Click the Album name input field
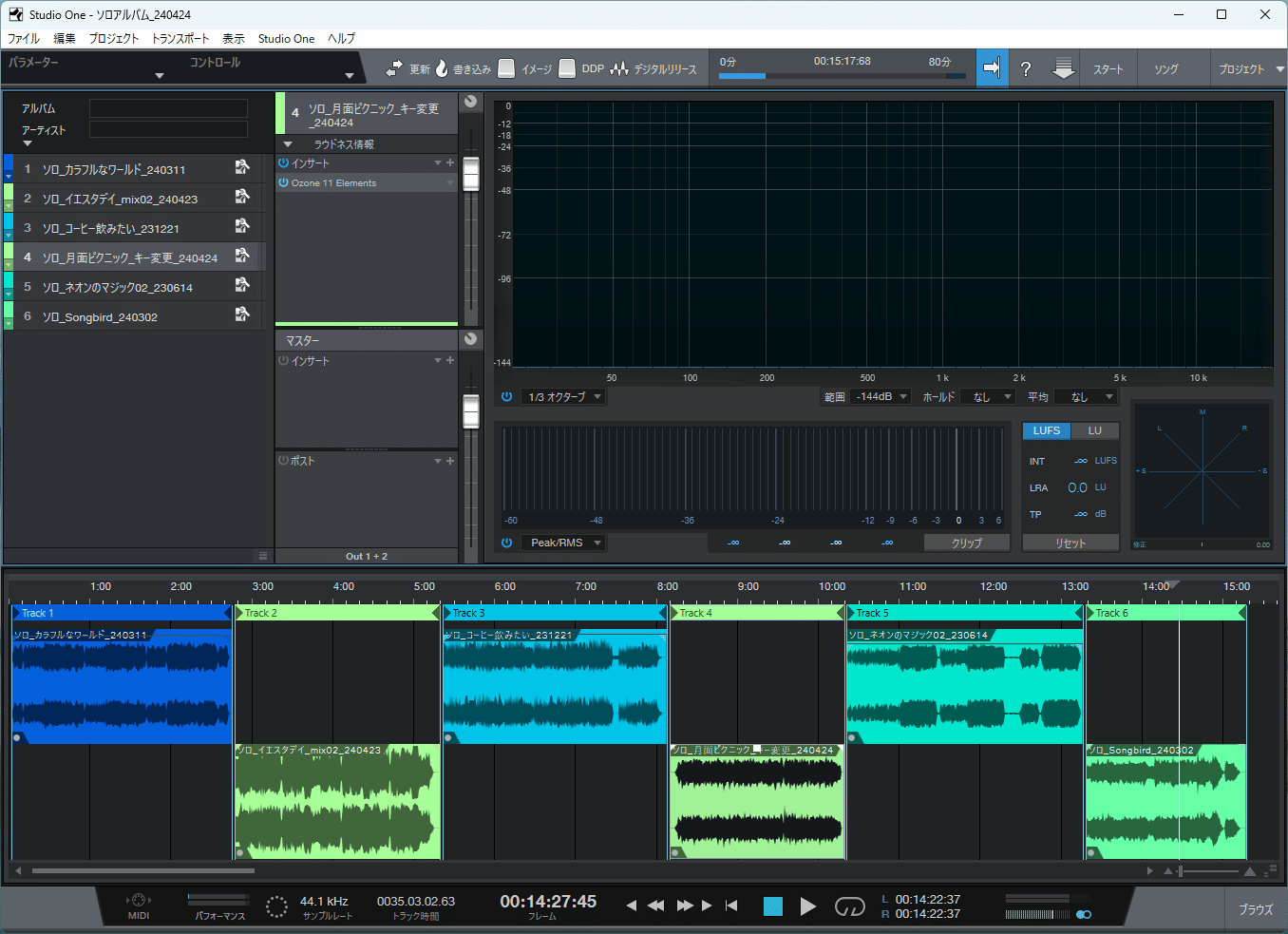1288x934 pixels. pos(168,108)
